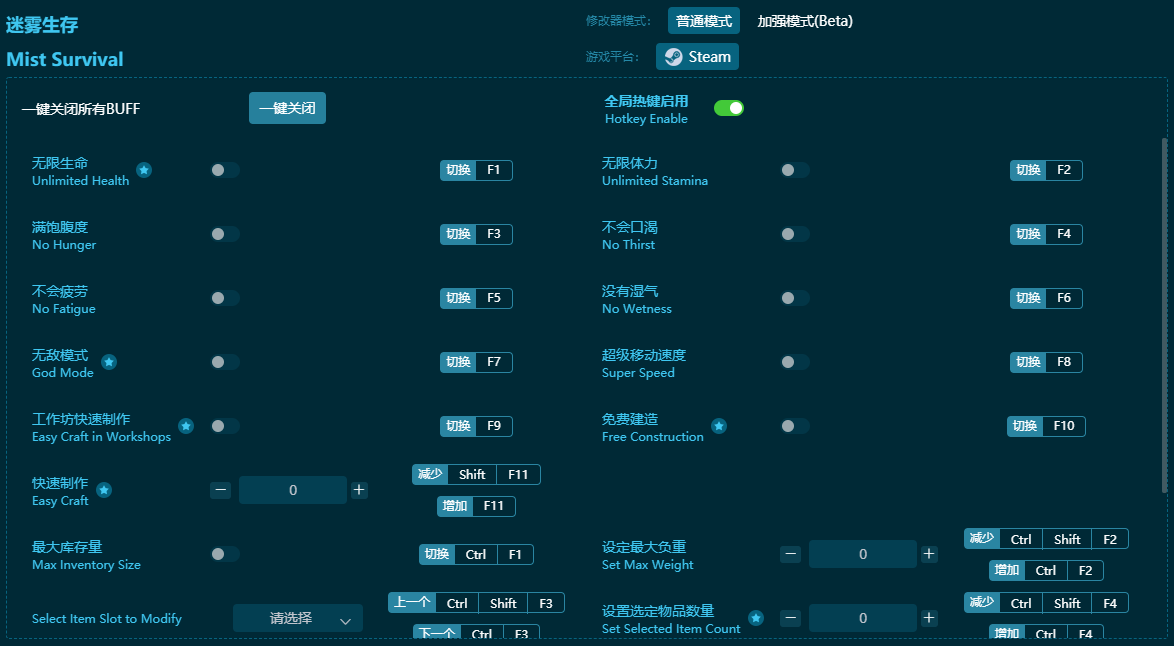Enable Free Construction toggle

pyautogui.click(x=795, y=426)
